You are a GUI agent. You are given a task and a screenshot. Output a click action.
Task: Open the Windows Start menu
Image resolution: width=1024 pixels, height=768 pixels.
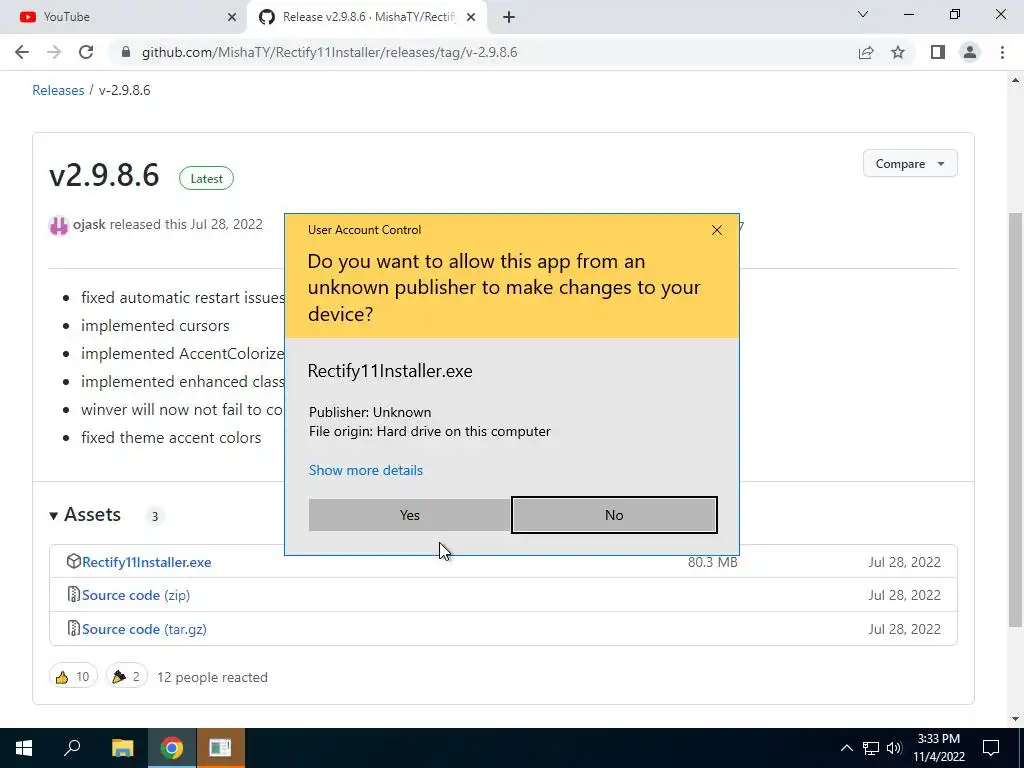coord(24,748)
